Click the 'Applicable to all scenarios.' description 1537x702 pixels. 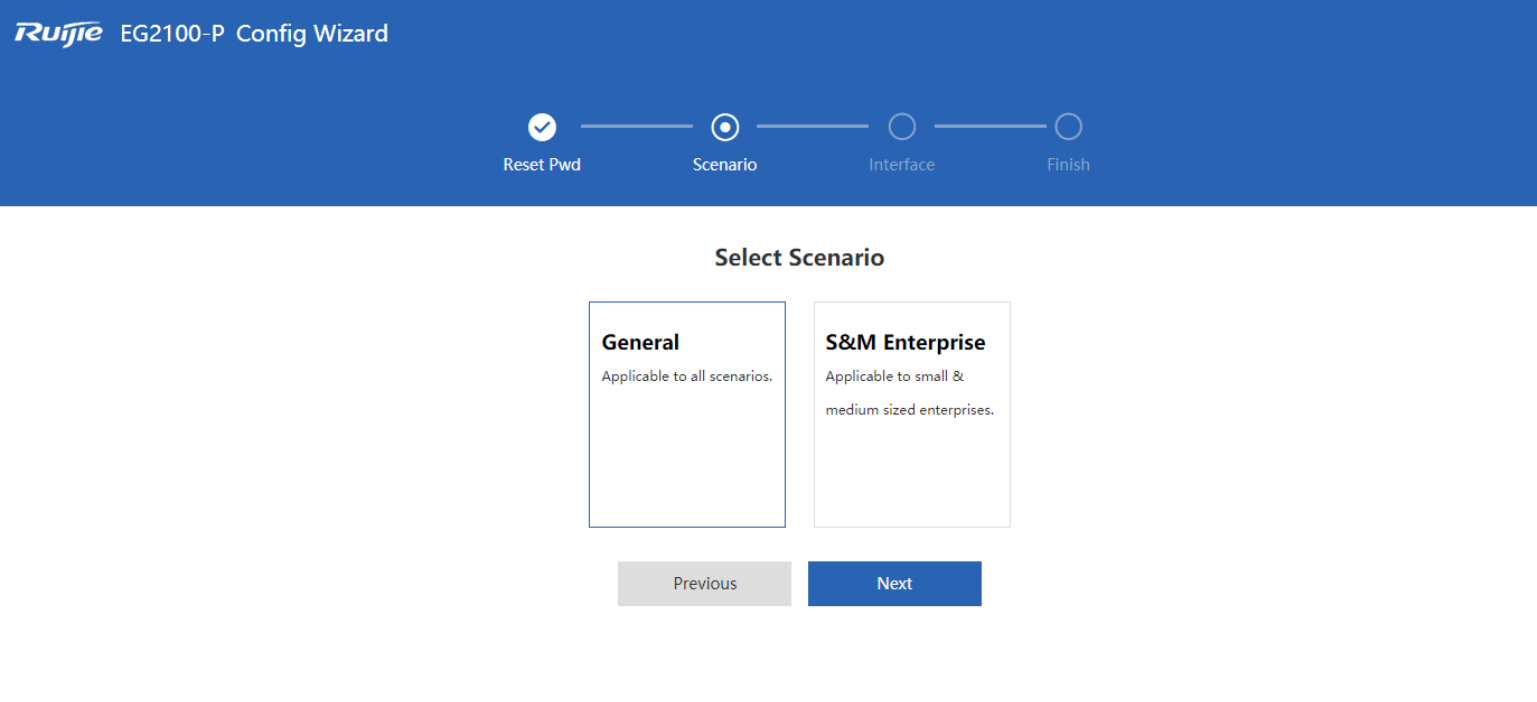[687, 377]
